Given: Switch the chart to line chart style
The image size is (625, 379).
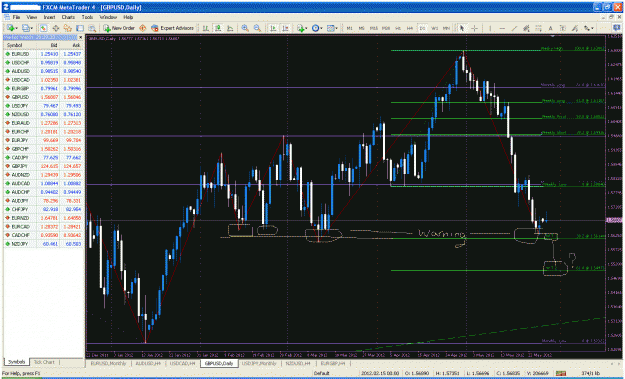Looking at the screenshot, I should [x=230, y=28].
